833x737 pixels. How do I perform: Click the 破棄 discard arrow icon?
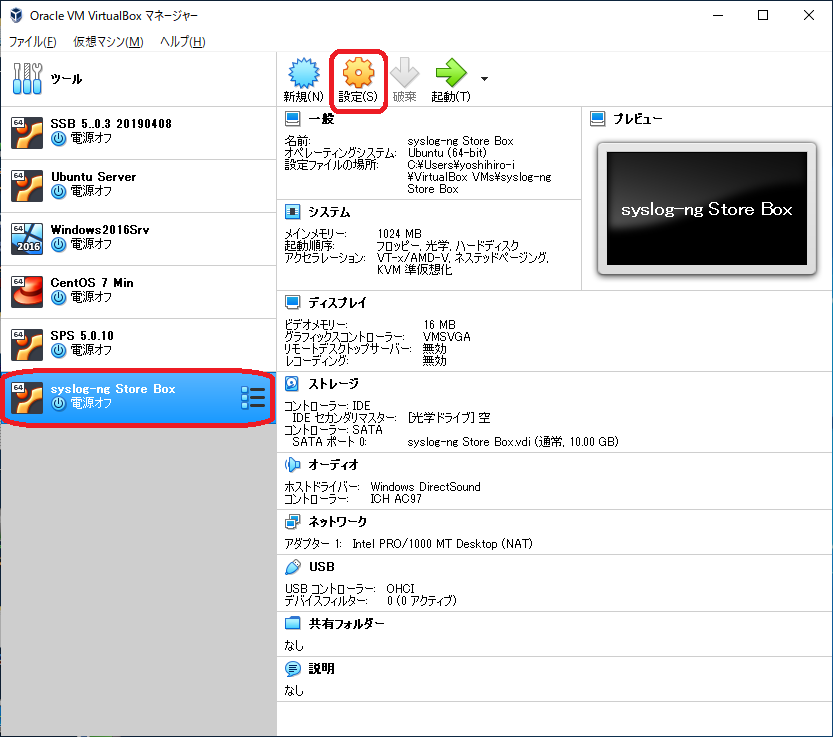(x=404, y=73)
